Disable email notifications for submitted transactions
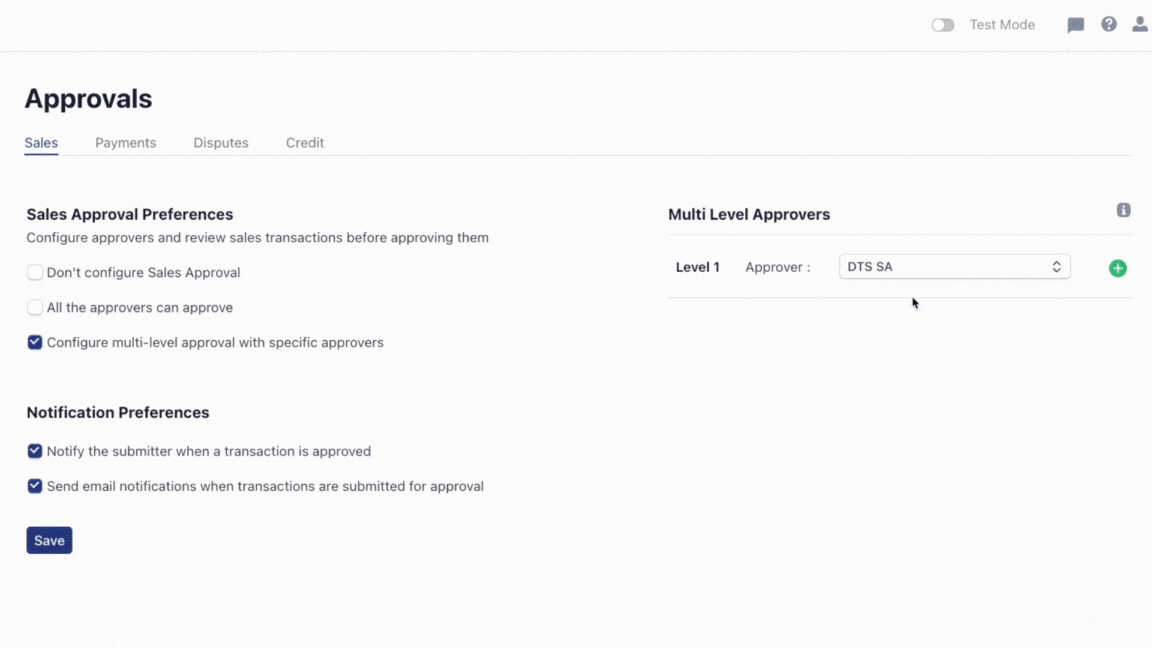The width and height of the screenshot is (1152, 648). [x=35, y=486]
